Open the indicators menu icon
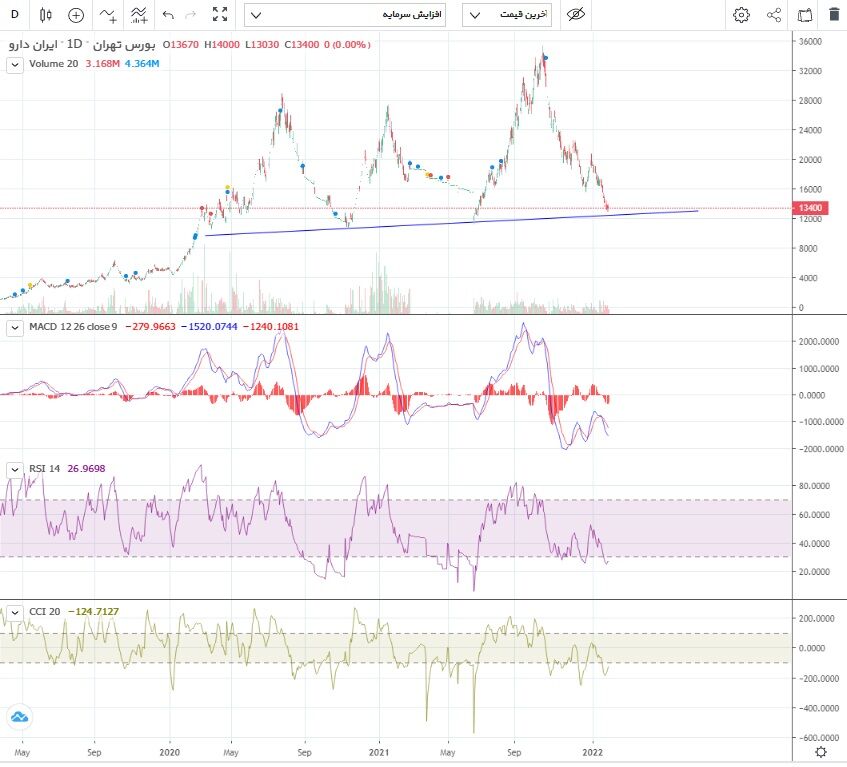 point(108,15)
